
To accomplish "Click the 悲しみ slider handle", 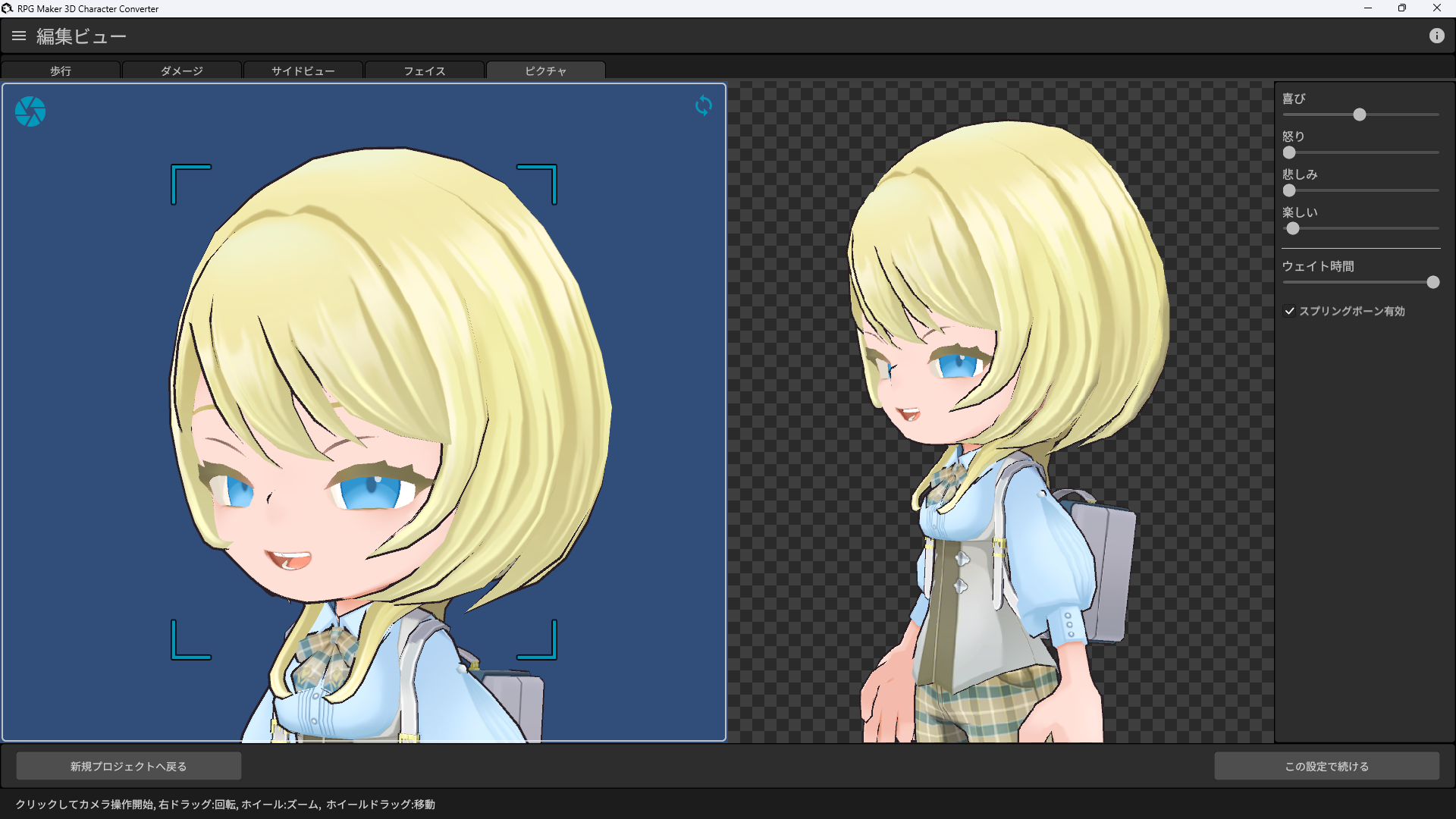I will 1289,190.
